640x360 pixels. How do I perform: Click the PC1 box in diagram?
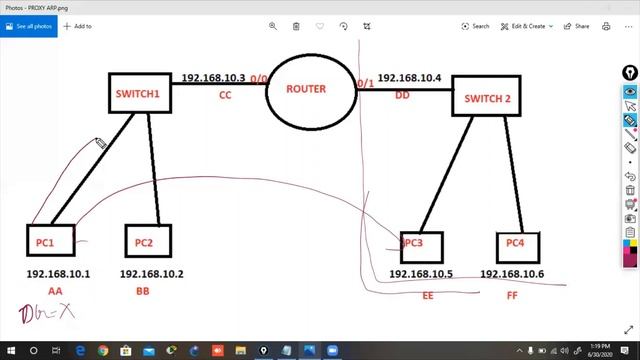pos(51,240)
